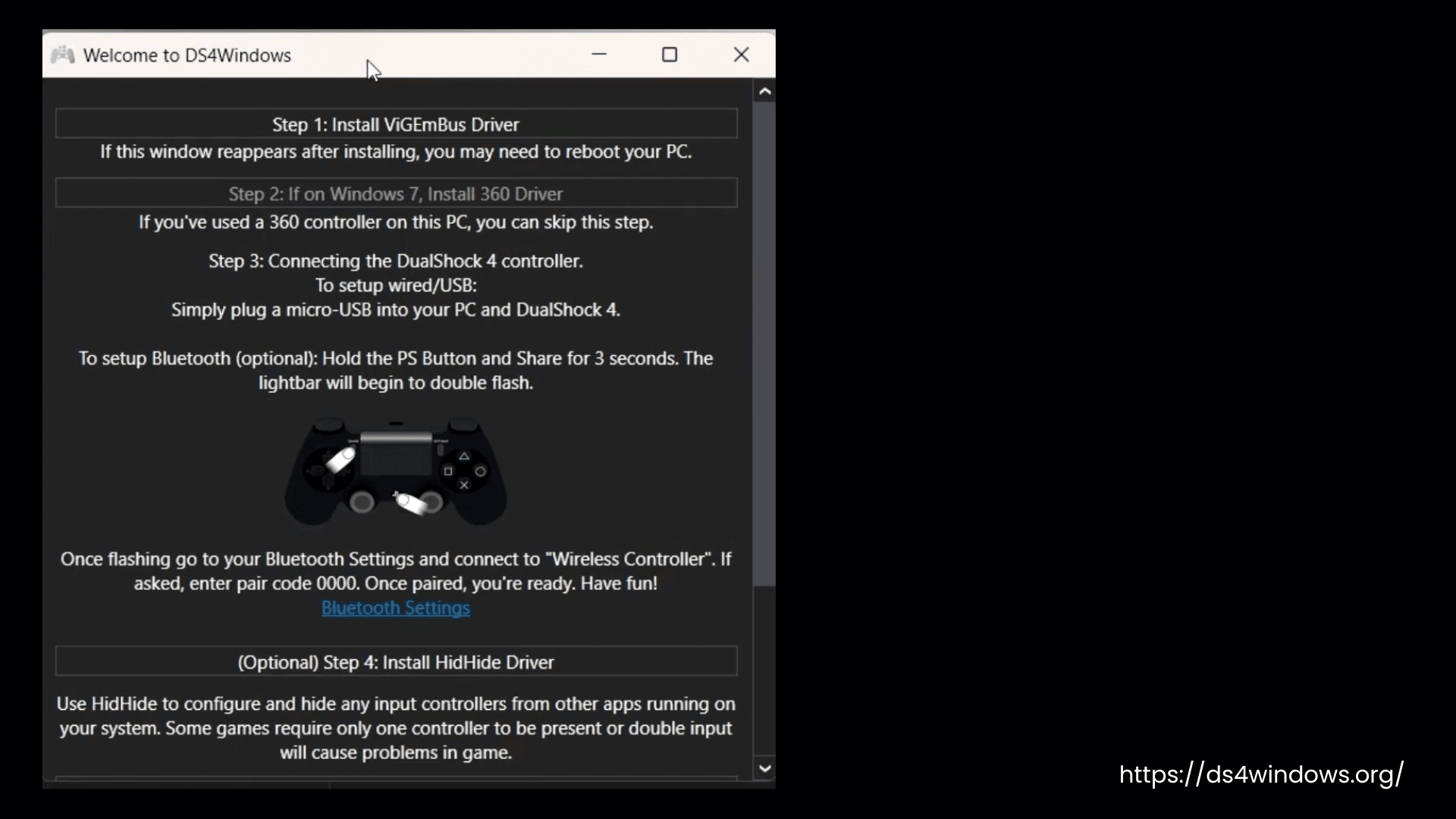The height and width of the screenshot is (819, 1456).
Task: Click the Step 1 Install ViGEmBus Driver button
Action: click(x=396, y=124)
